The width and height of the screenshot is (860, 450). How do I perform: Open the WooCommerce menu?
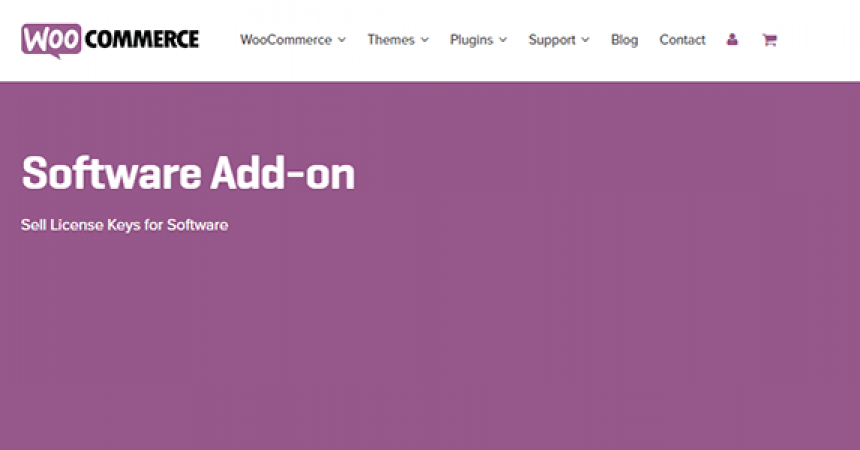click(x=293, y=40)
